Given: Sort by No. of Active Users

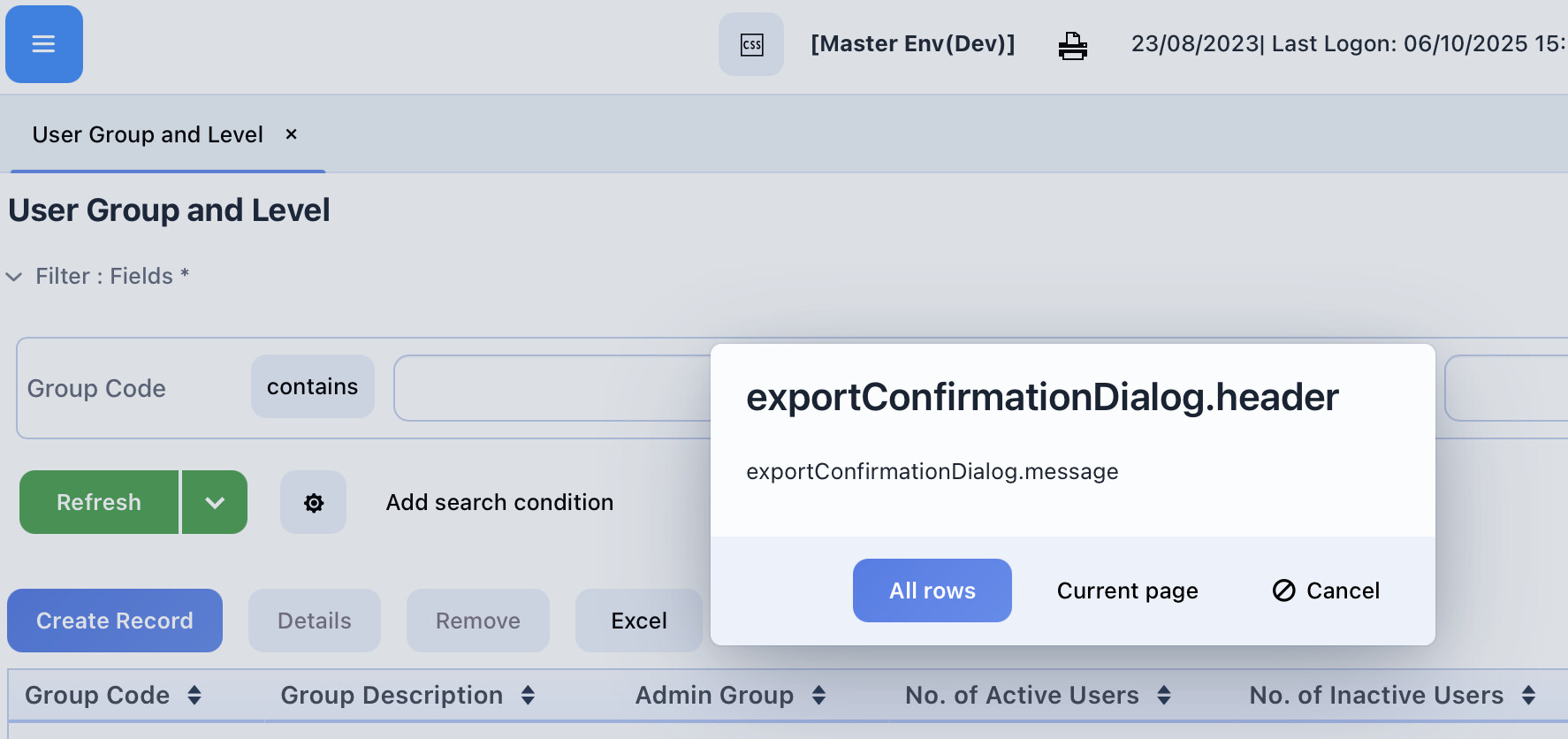Looking at the screenshot, I should tap(1164, 696).
